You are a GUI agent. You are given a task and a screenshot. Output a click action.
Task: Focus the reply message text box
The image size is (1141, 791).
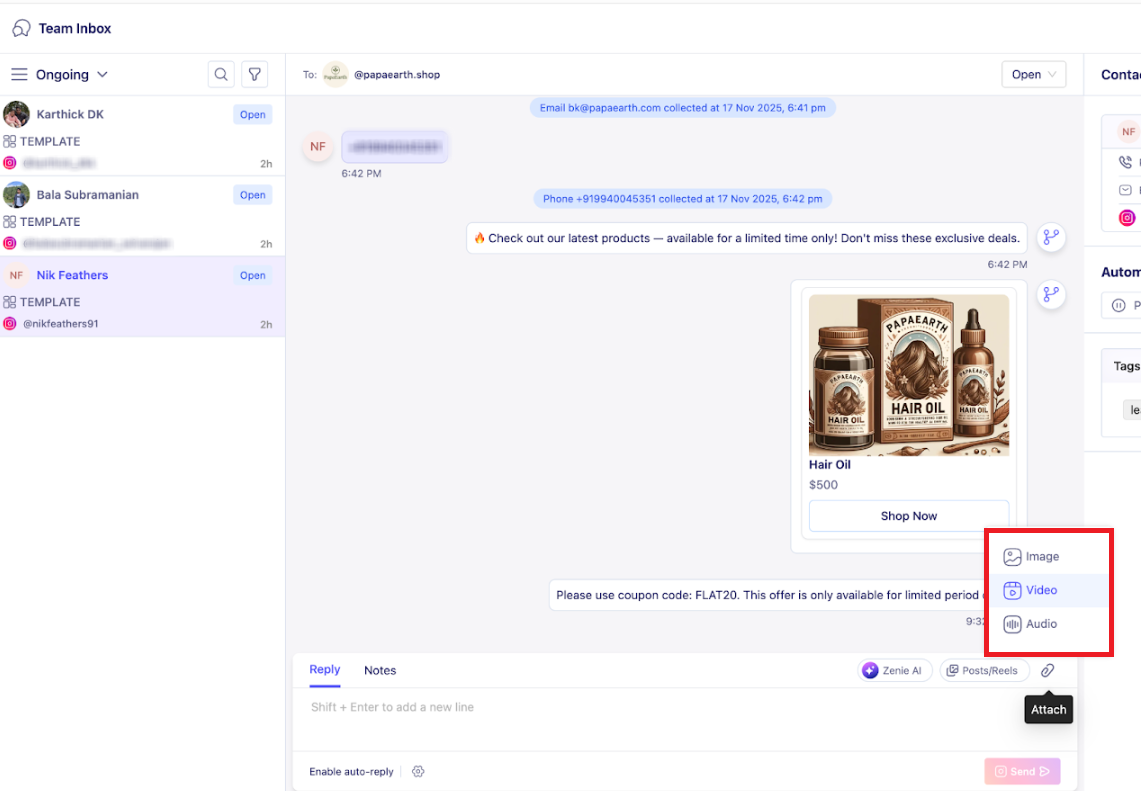tap(684, 719)
